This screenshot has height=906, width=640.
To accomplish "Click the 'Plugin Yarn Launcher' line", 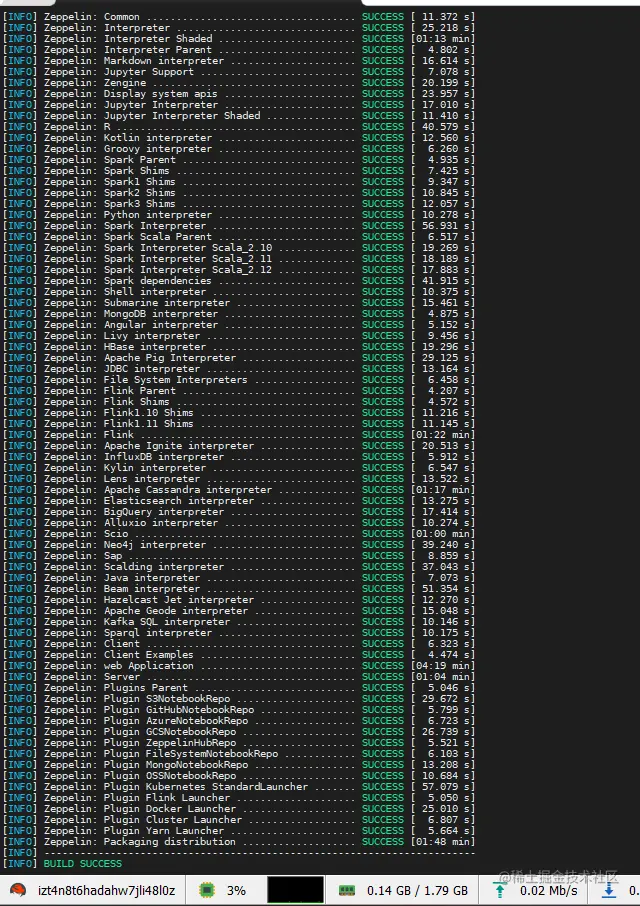I will tap(239, 830).
